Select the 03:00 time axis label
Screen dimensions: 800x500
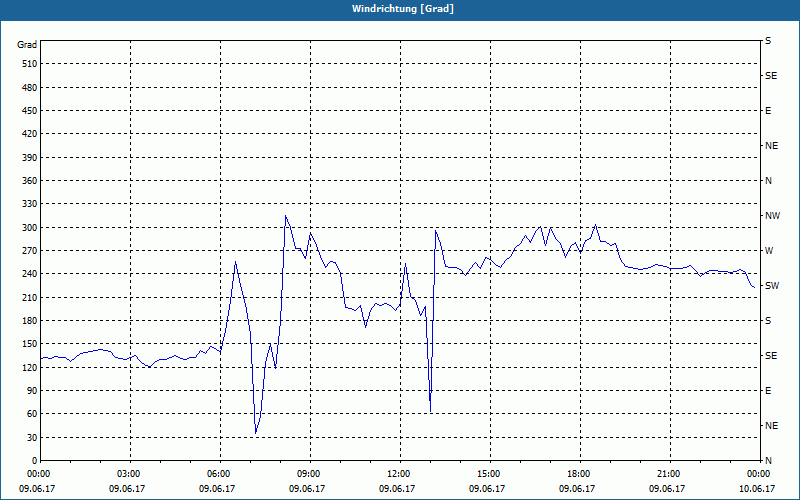coord(128,473)
